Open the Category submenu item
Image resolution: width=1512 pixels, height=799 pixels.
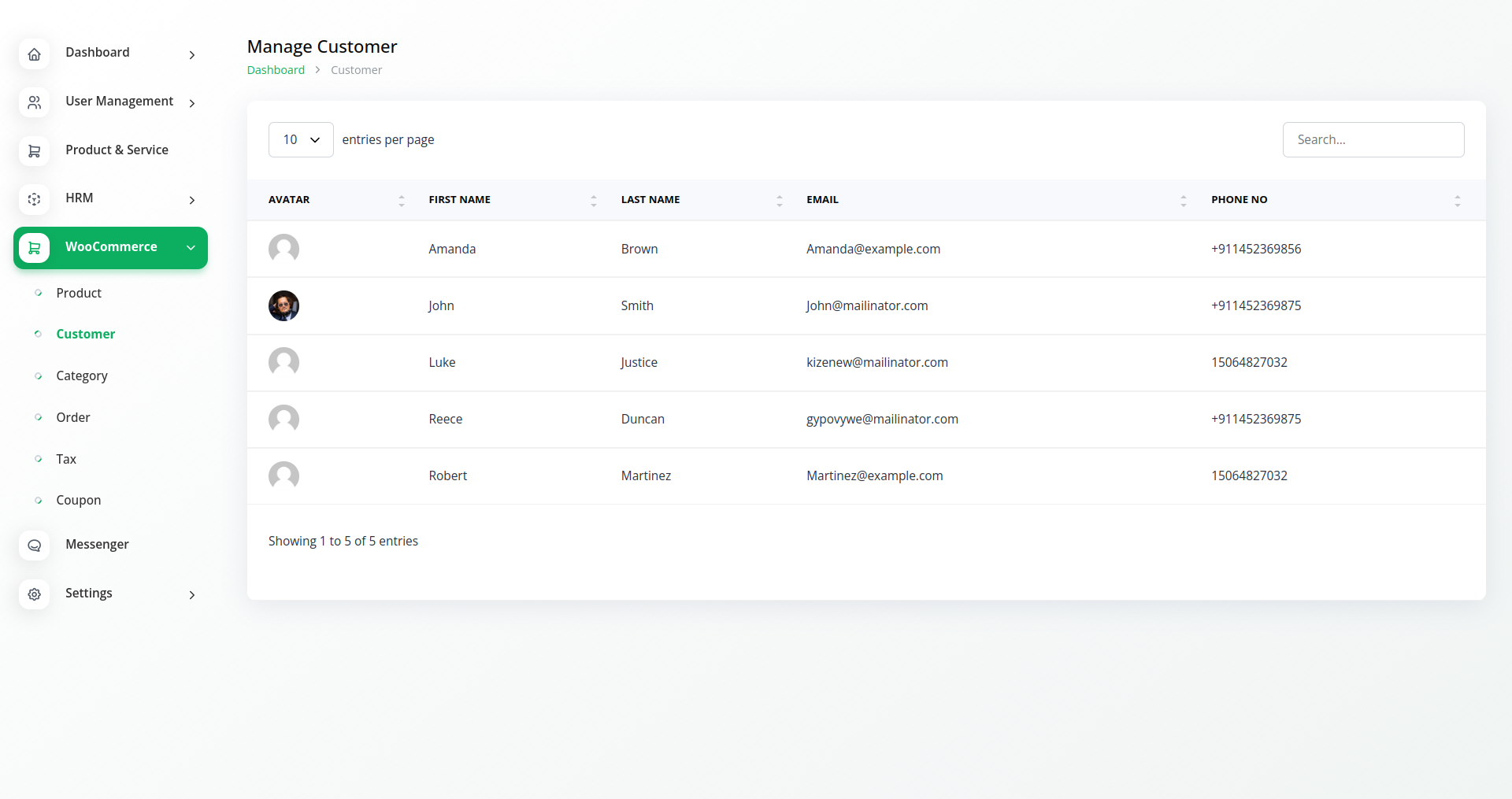pyautogui.click(x=82, y=376)
